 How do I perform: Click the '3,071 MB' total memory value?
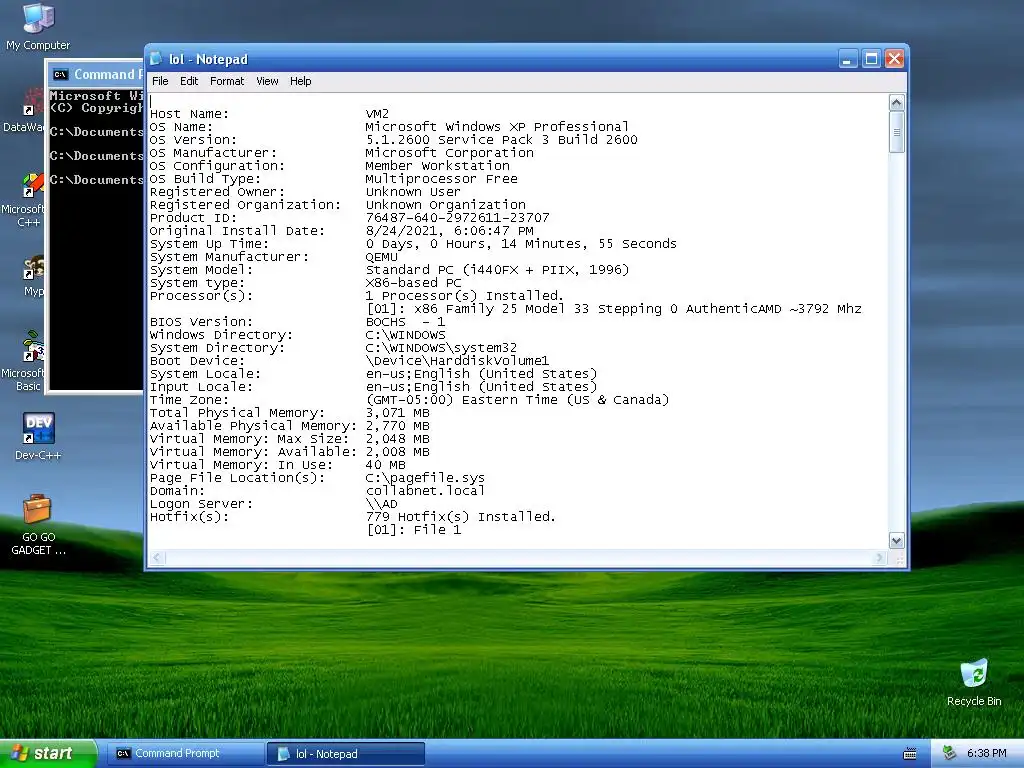point(397,413)
